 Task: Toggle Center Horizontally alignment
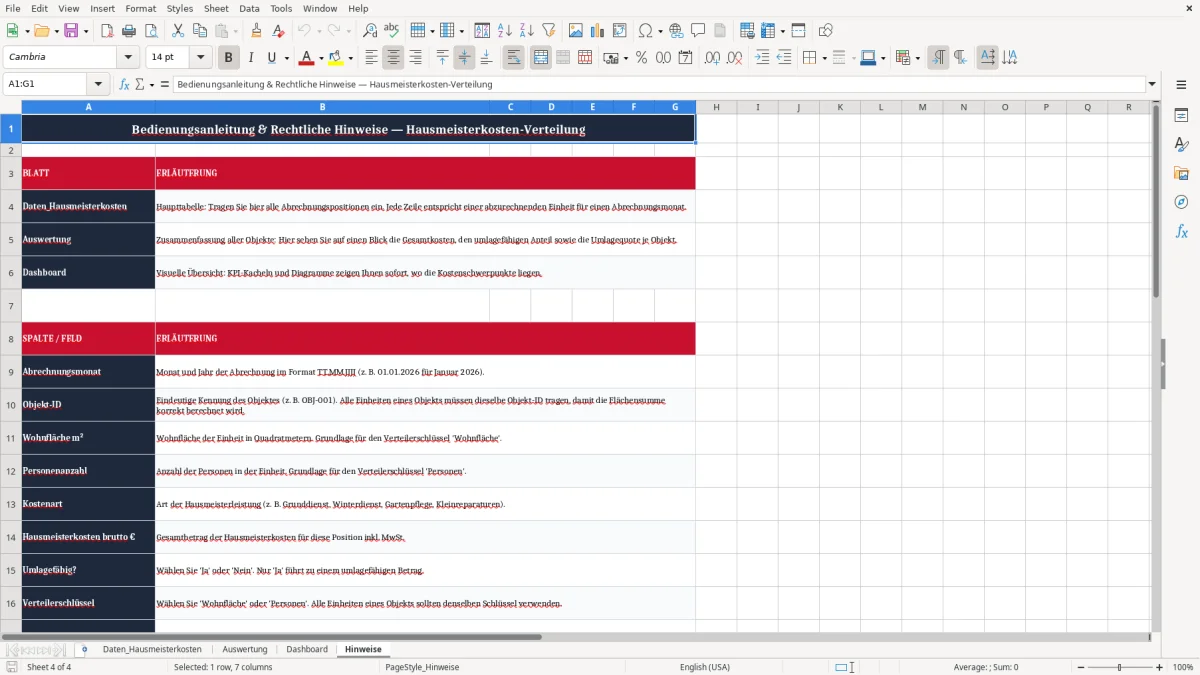pos(393,58)
